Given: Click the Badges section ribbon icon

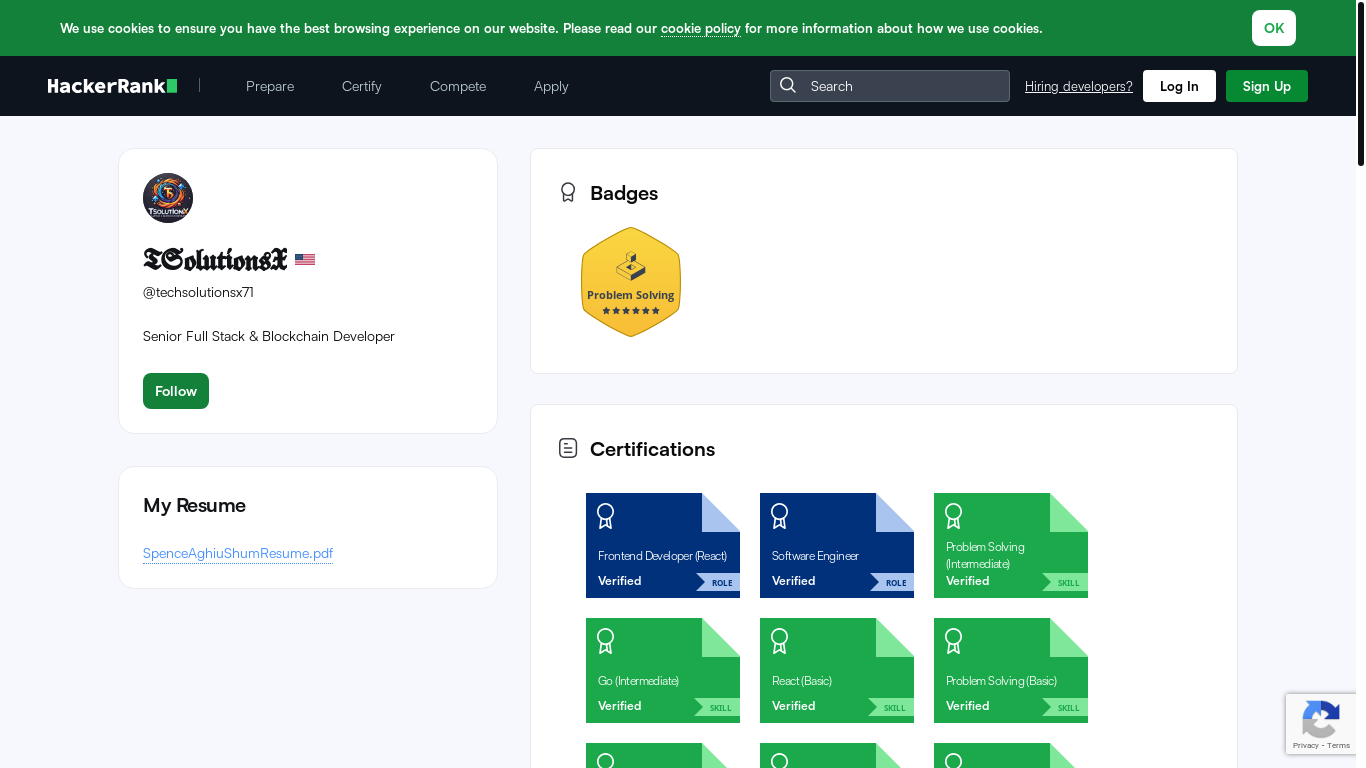Looking at the screenshot, I should click(x=568, y=192).
